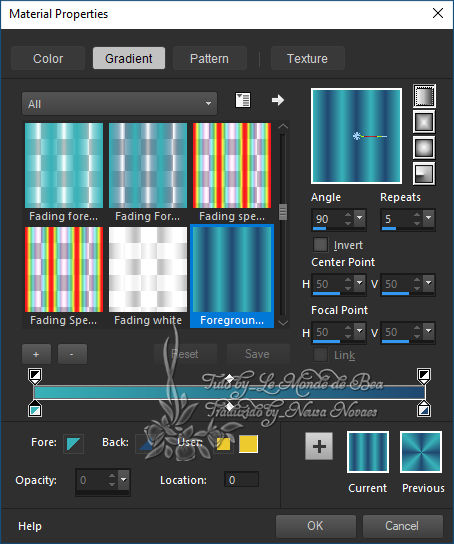Add current material to palette with plus icon
454x544 pixels.
[x=319, y=446]
